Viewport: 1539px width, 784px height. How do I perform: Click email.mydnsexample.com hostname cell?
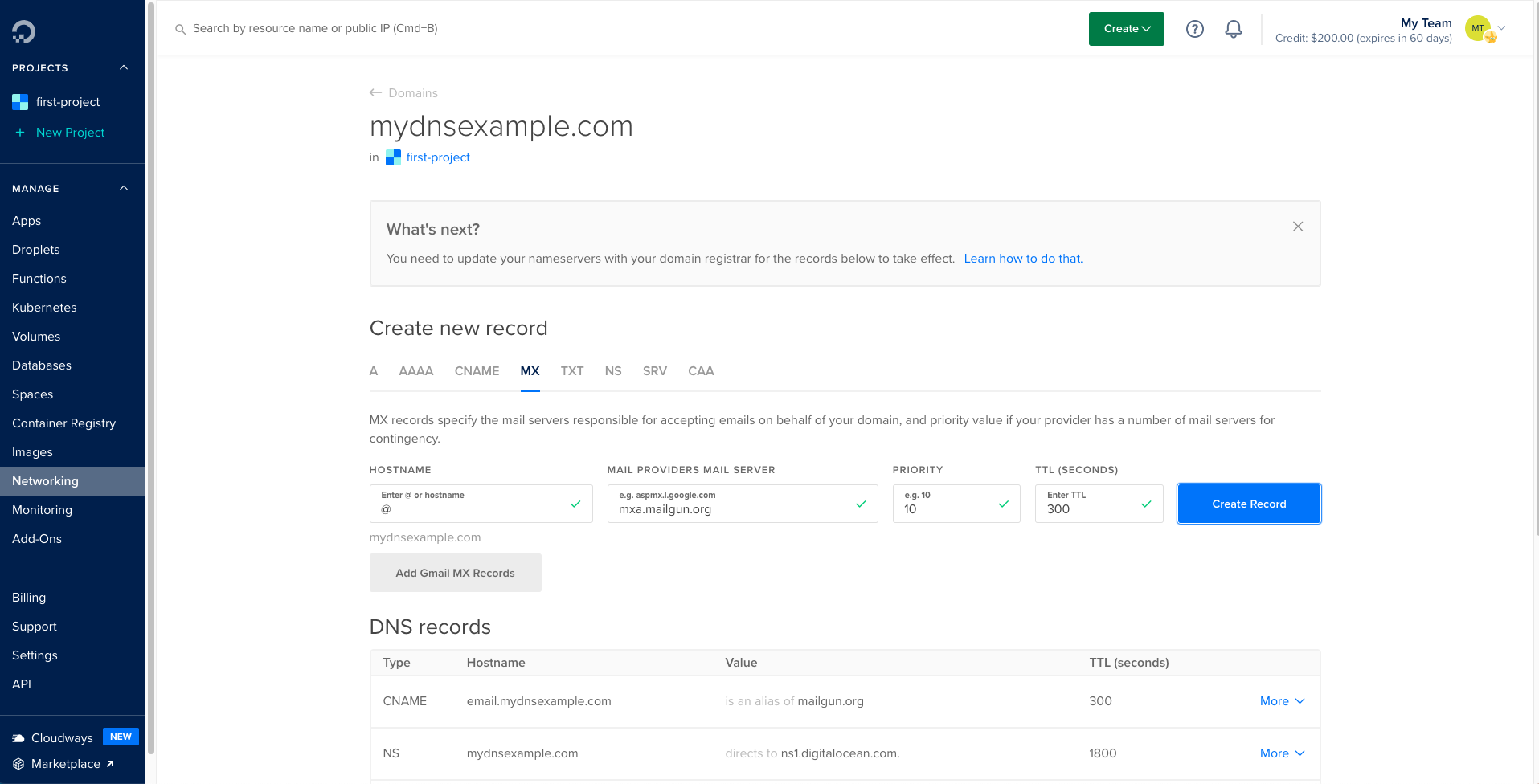coord(538,701)
